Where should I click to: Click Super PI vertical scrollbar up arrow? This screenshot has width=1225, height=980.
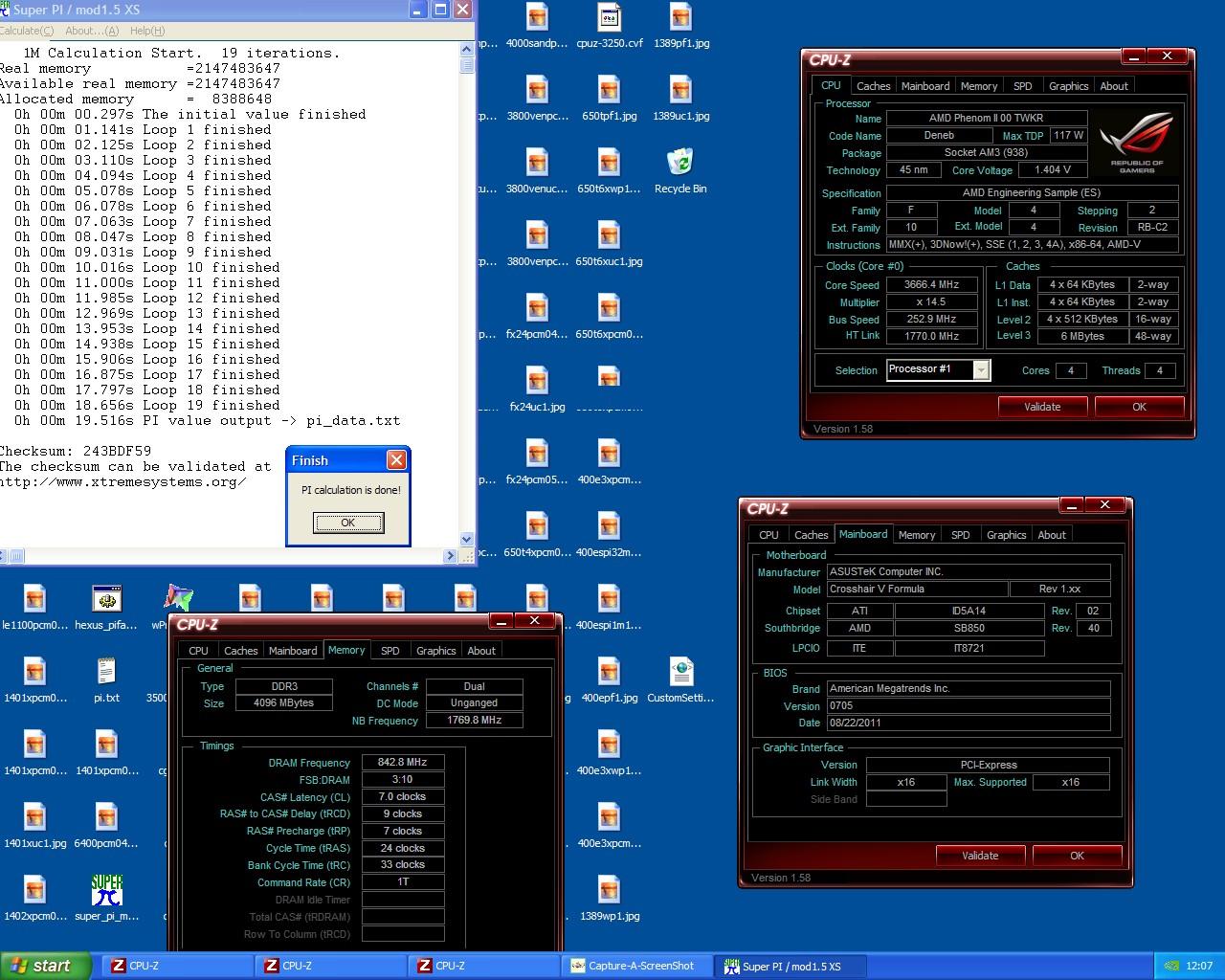(x=467, y=48)
